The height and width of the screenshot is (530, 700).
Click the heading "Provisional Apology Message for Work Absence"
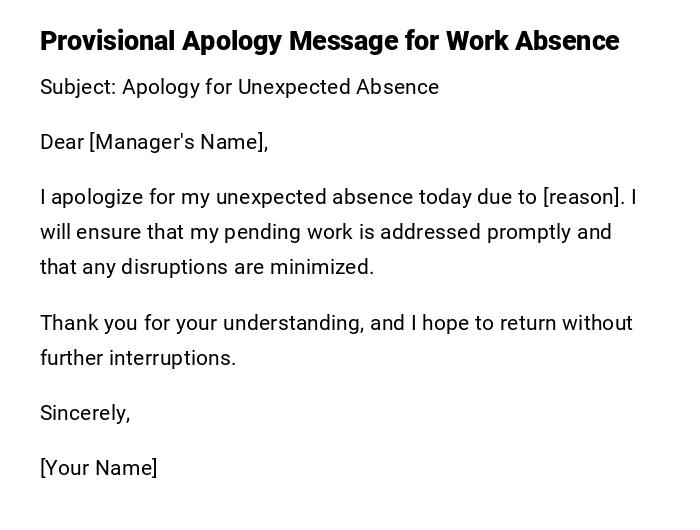click(329, 41)
